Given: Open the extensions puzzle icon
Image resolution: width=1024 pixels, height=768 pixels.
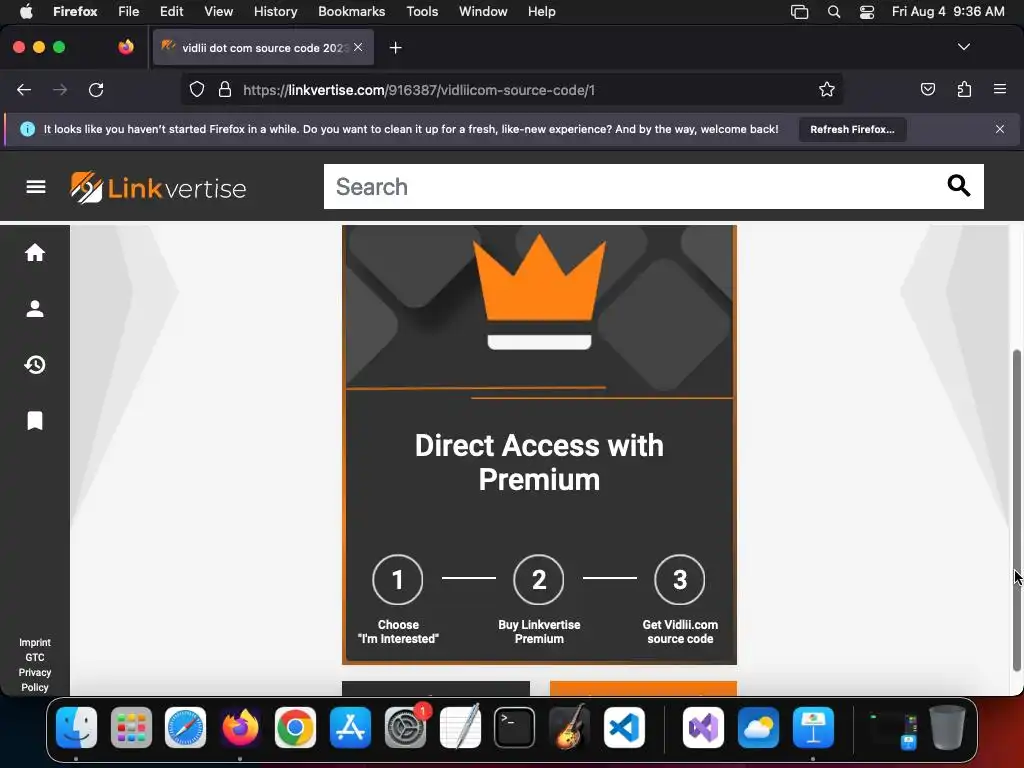Looking at the screenshot, I should (x=964, y=89).
